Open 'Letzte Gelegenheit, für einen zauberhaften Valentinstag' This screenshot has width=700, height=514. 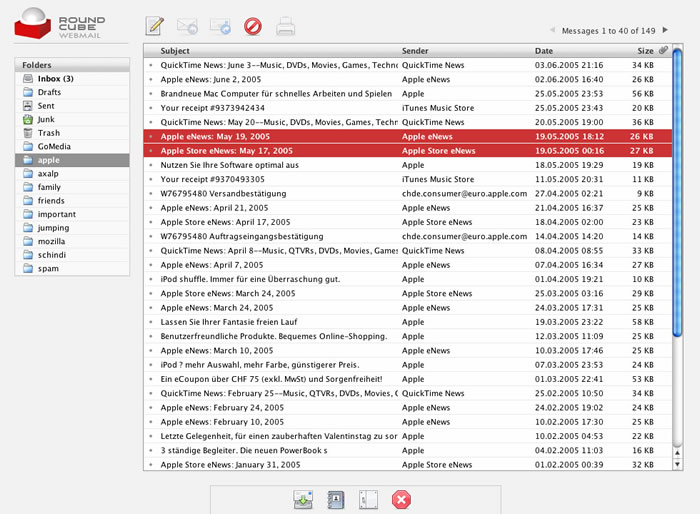coord(408,437)
